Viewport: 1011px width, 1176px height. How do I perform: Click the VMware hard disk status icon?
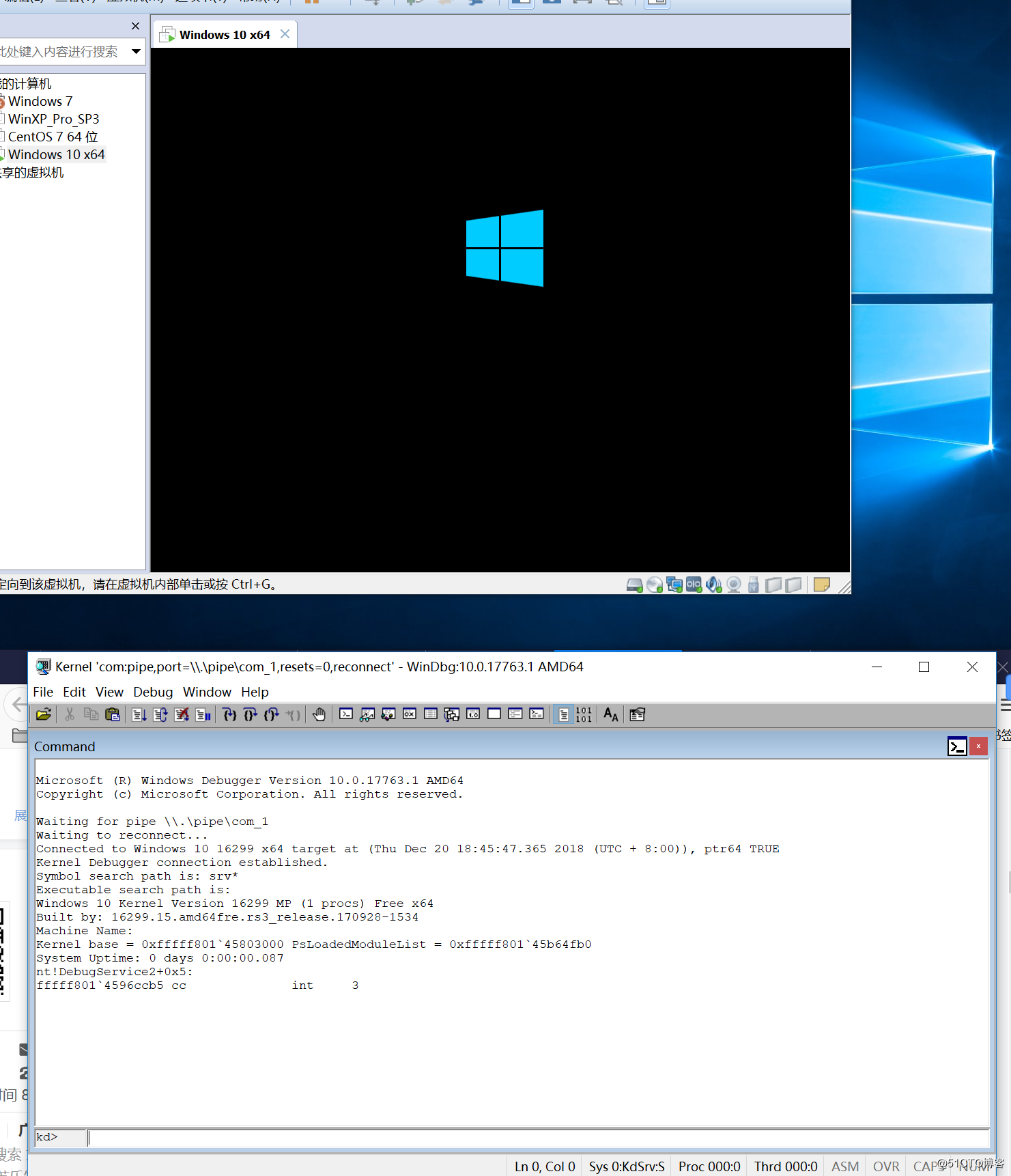point(635,585)
